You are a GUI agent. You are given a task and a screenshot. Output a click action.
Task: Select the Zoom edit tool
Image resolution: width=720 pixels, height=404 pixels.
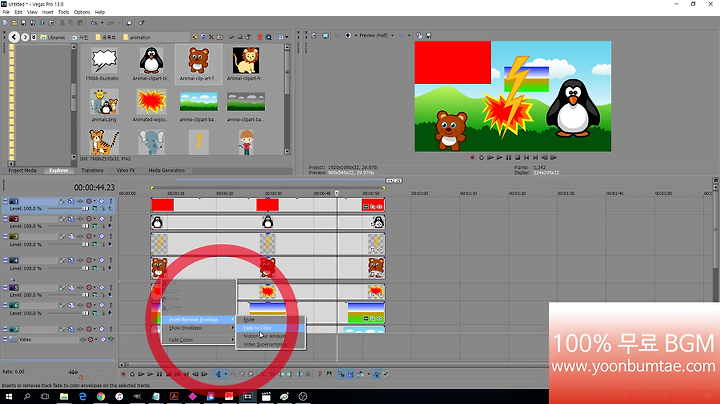(x=251, y=374)
